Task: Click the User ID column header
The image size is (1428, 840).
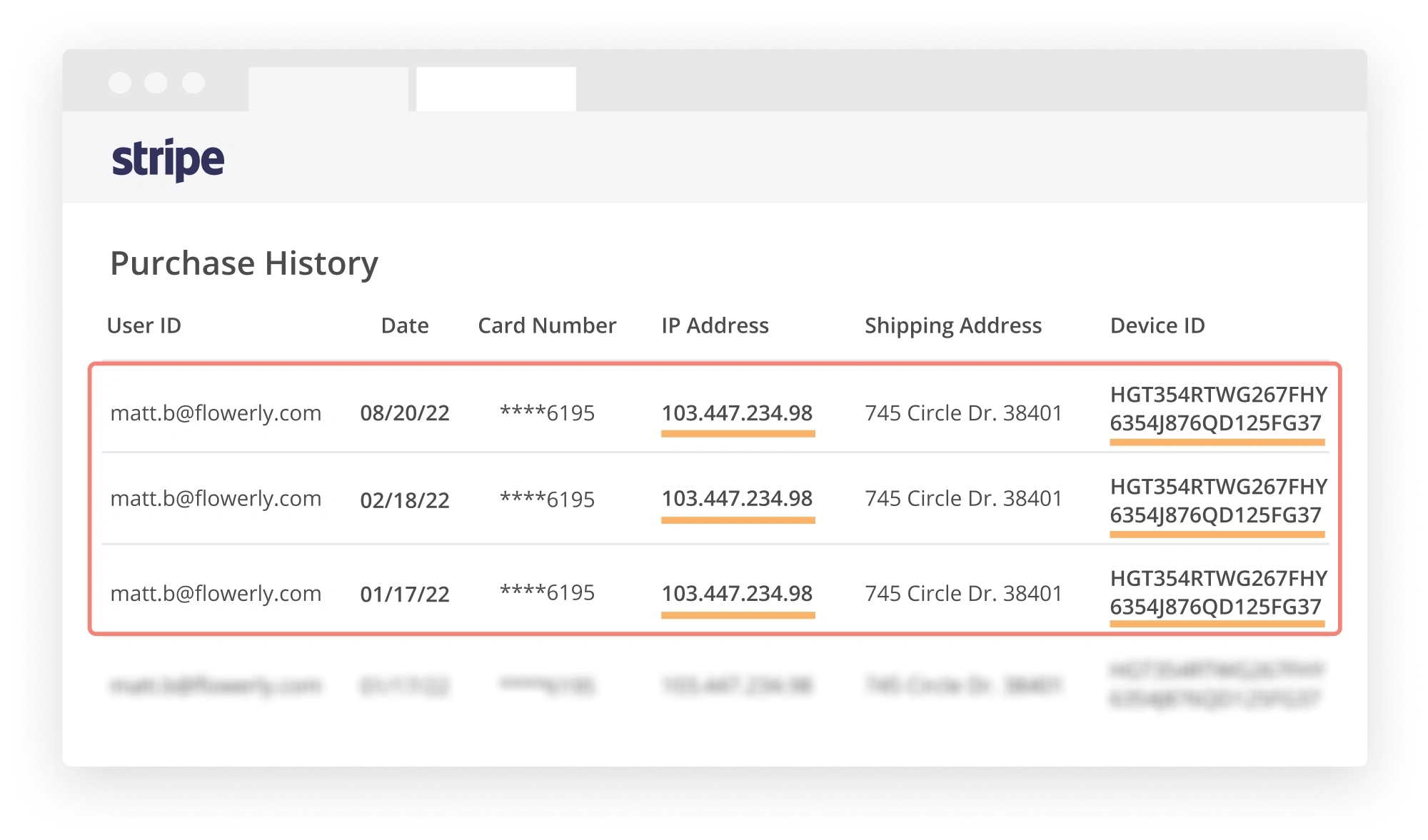Action: (144, 325)
